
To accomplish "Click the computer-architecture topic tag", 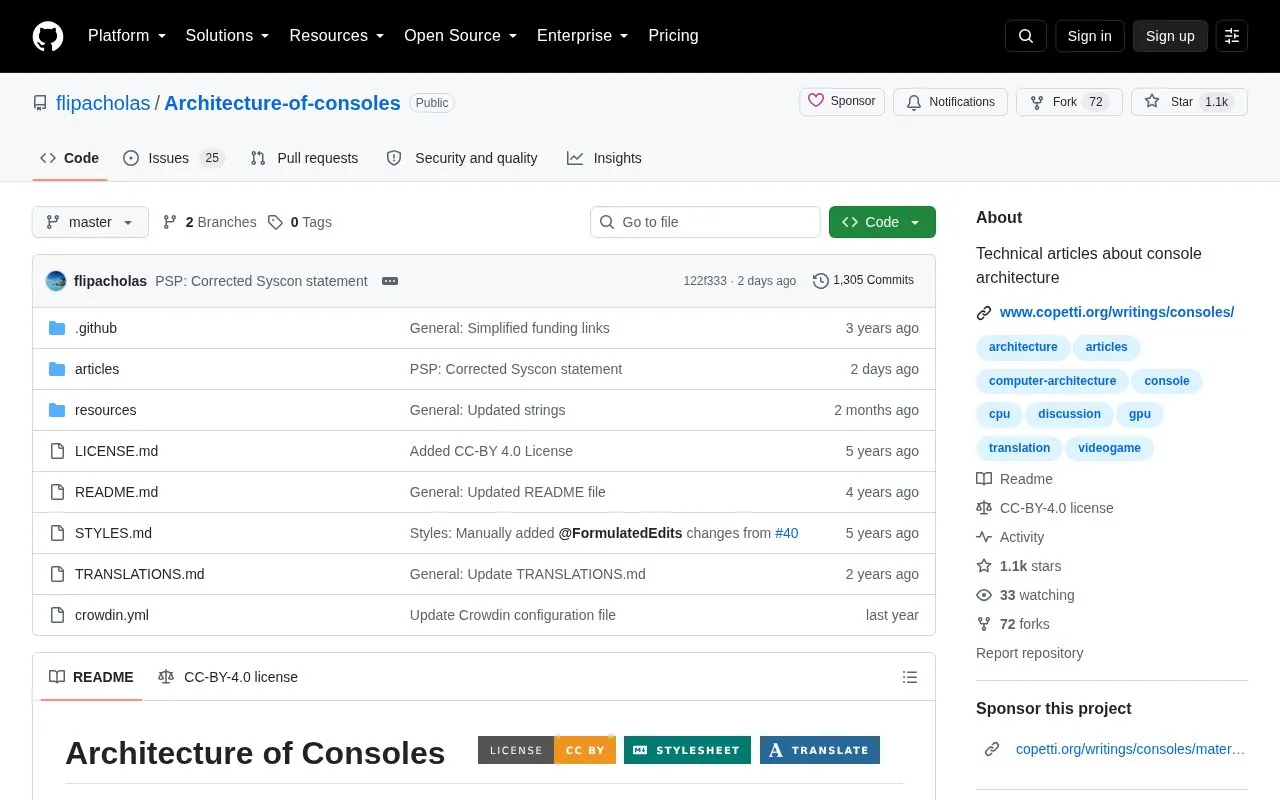I will click(x=1052, y=381).
